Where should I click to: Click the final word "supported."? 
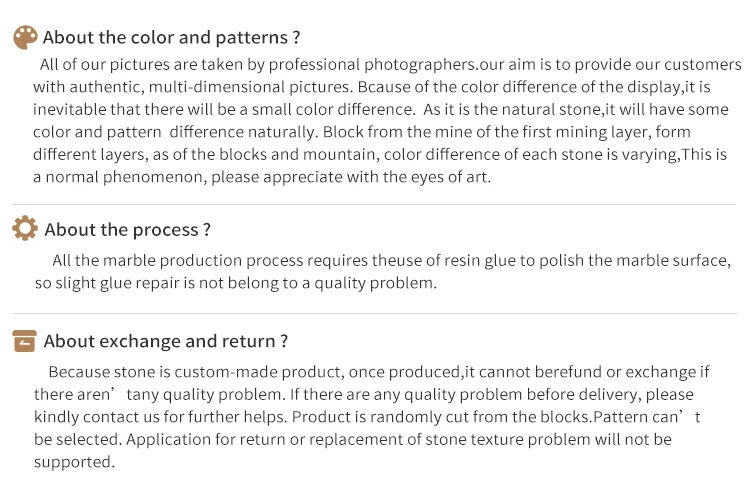coord(74,462)
